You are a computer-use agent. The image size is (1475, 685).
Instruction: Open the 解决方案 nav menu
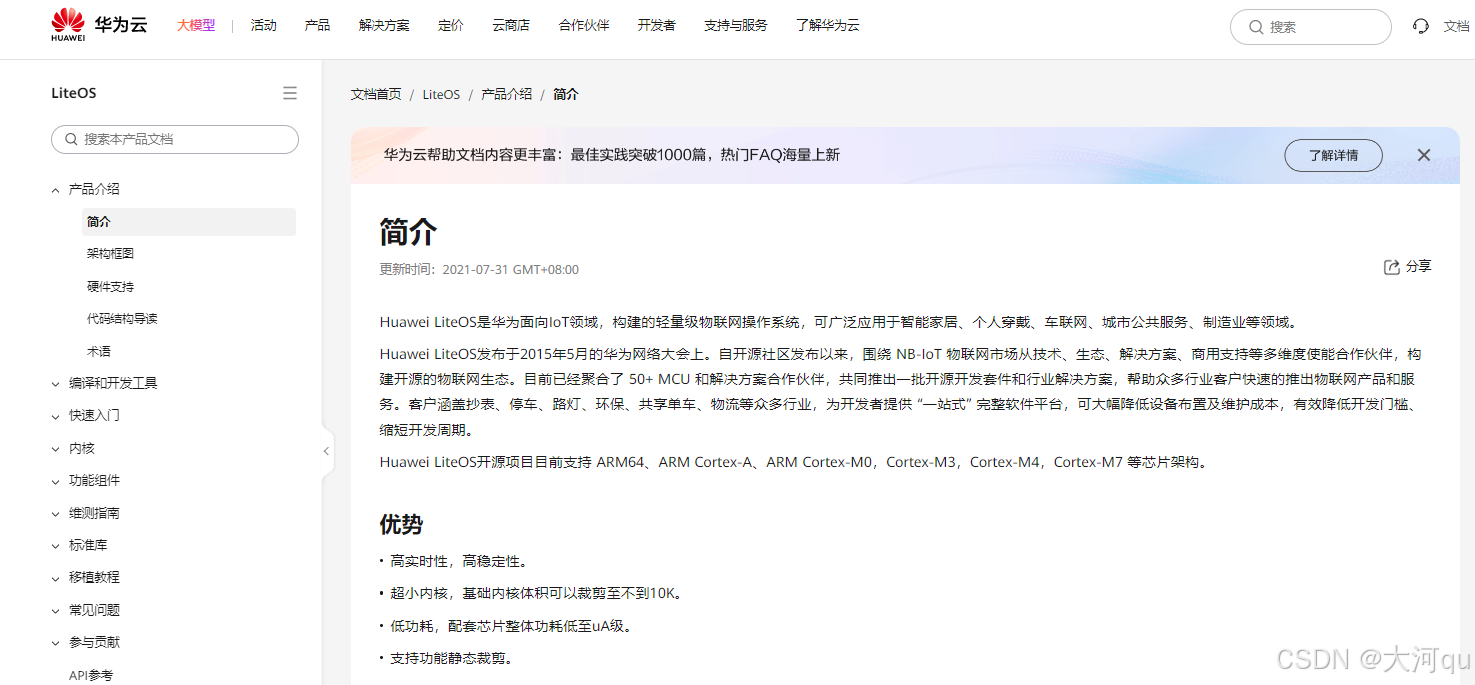(384, 25)
